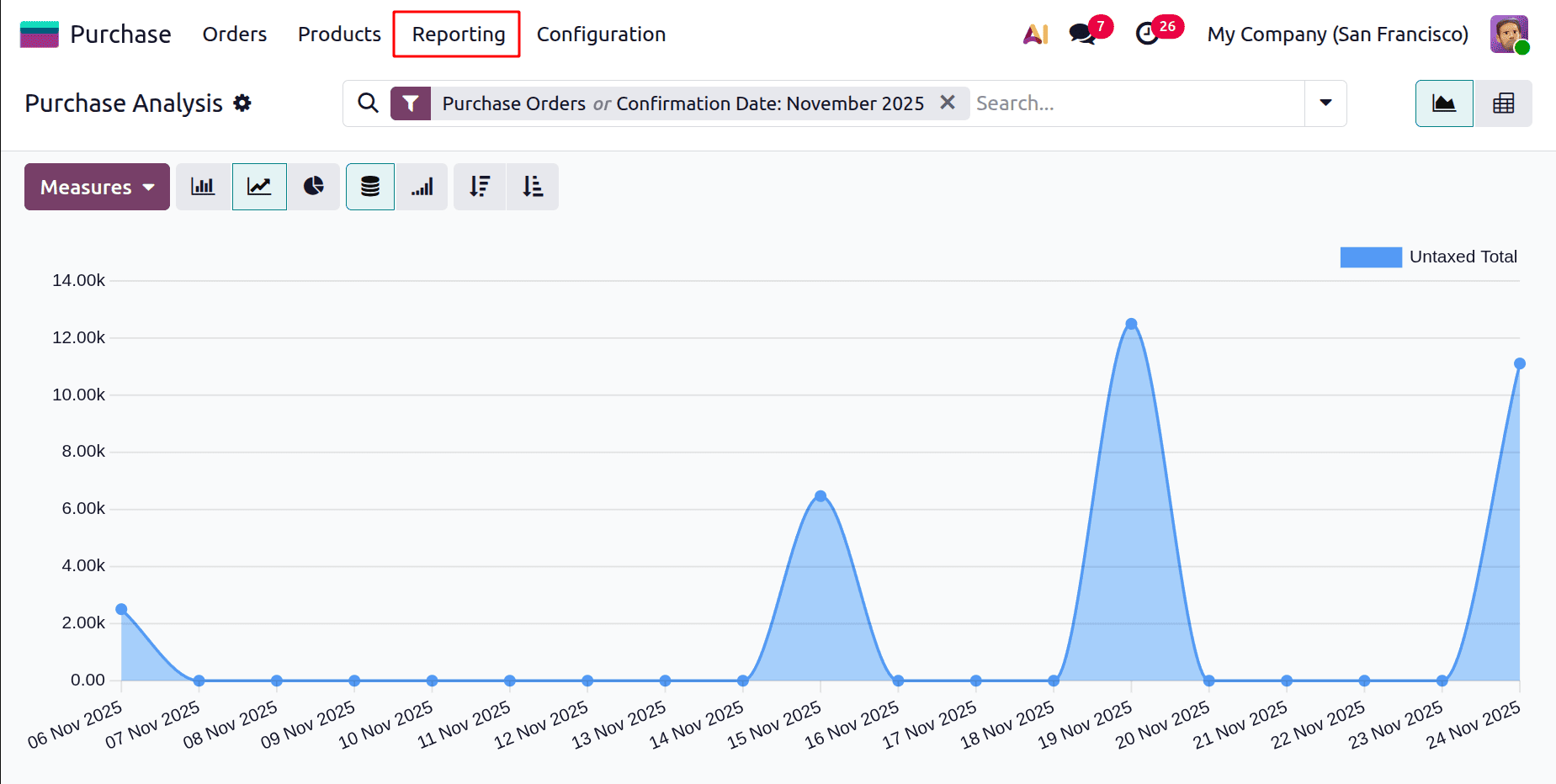Switch to the pivot table view
This screenshot has width=1556, height=784.
pyautogui.click(x=1504, y=103)
